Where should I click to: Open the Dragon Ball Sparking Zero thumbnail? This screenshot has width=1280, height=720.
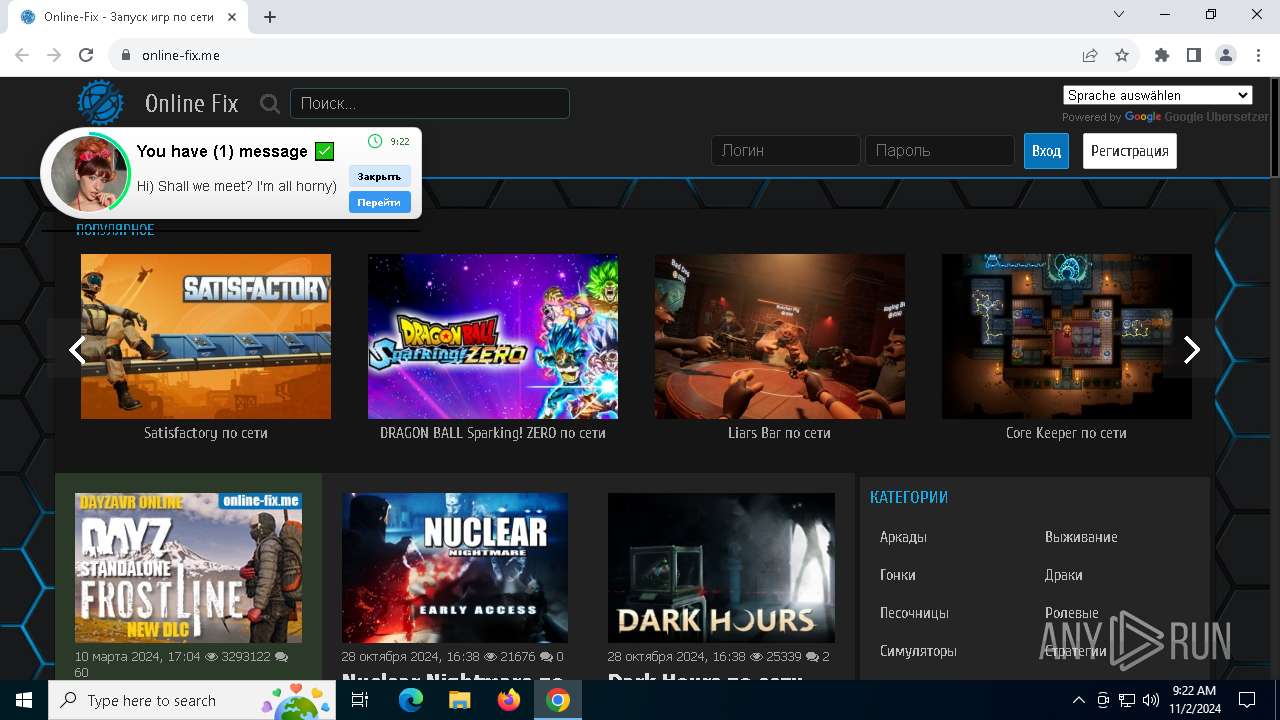point(493,336)
